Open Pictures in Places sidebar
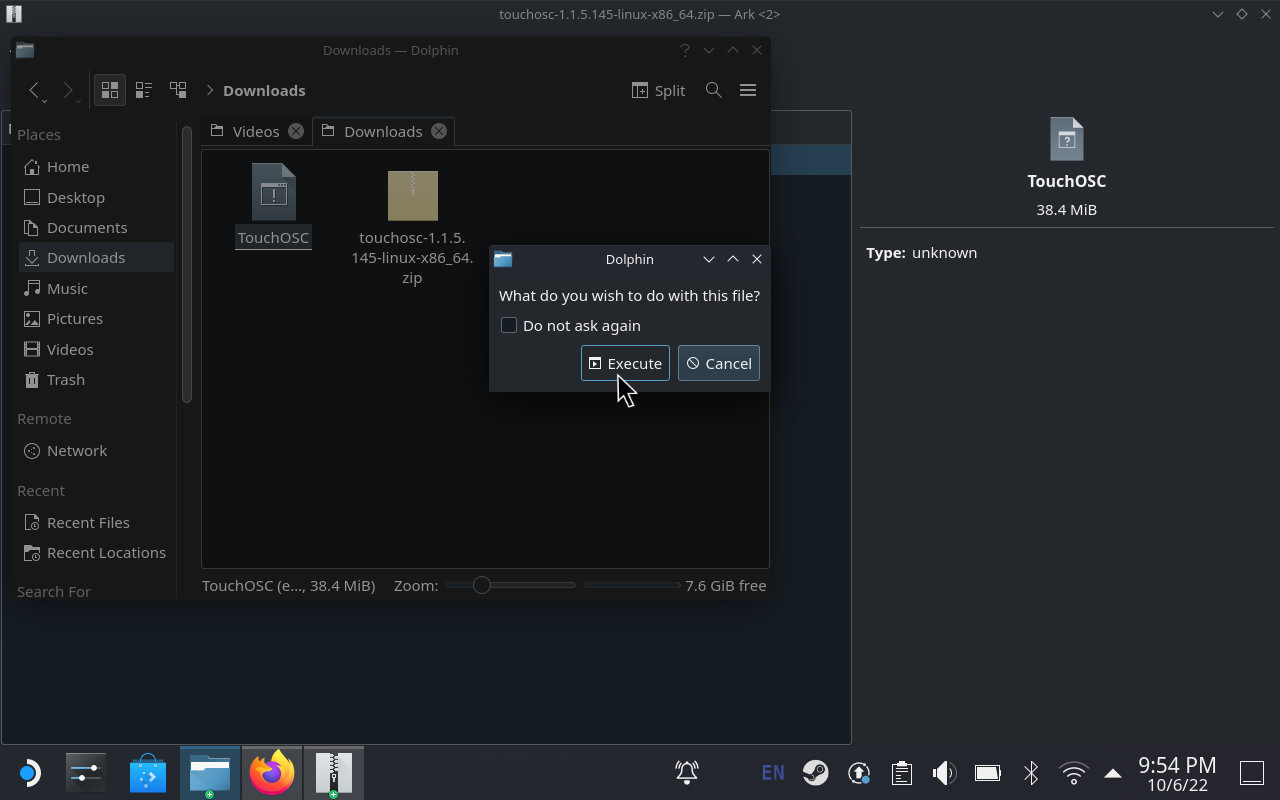 point(96,318)
